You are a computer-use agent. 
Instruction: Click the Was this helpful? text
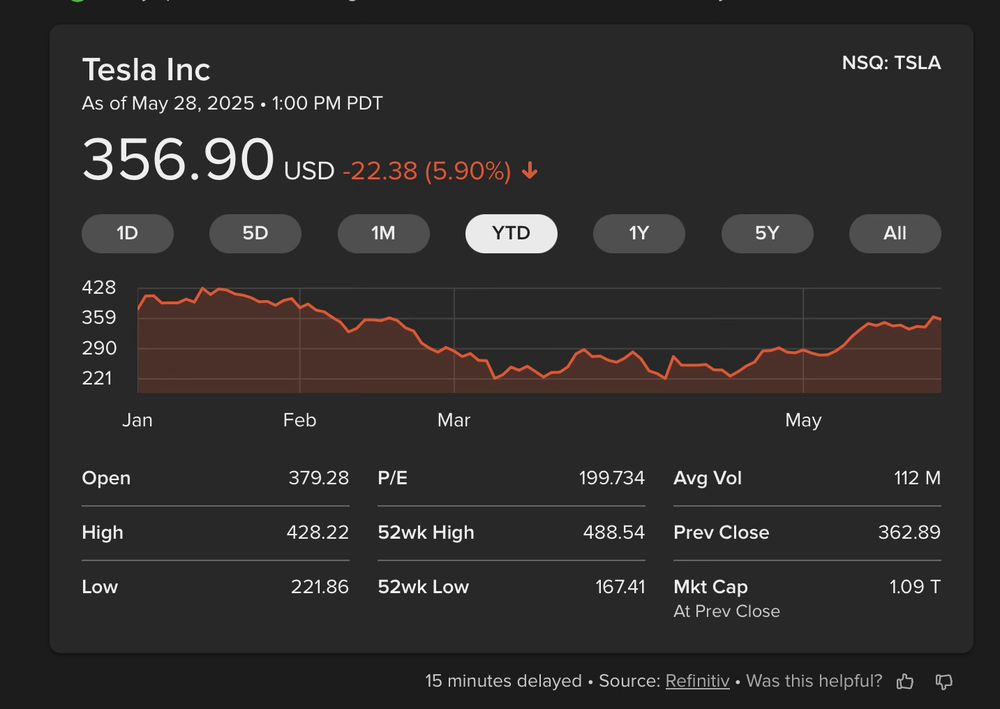pyautogui.click(x=814, y=681)
